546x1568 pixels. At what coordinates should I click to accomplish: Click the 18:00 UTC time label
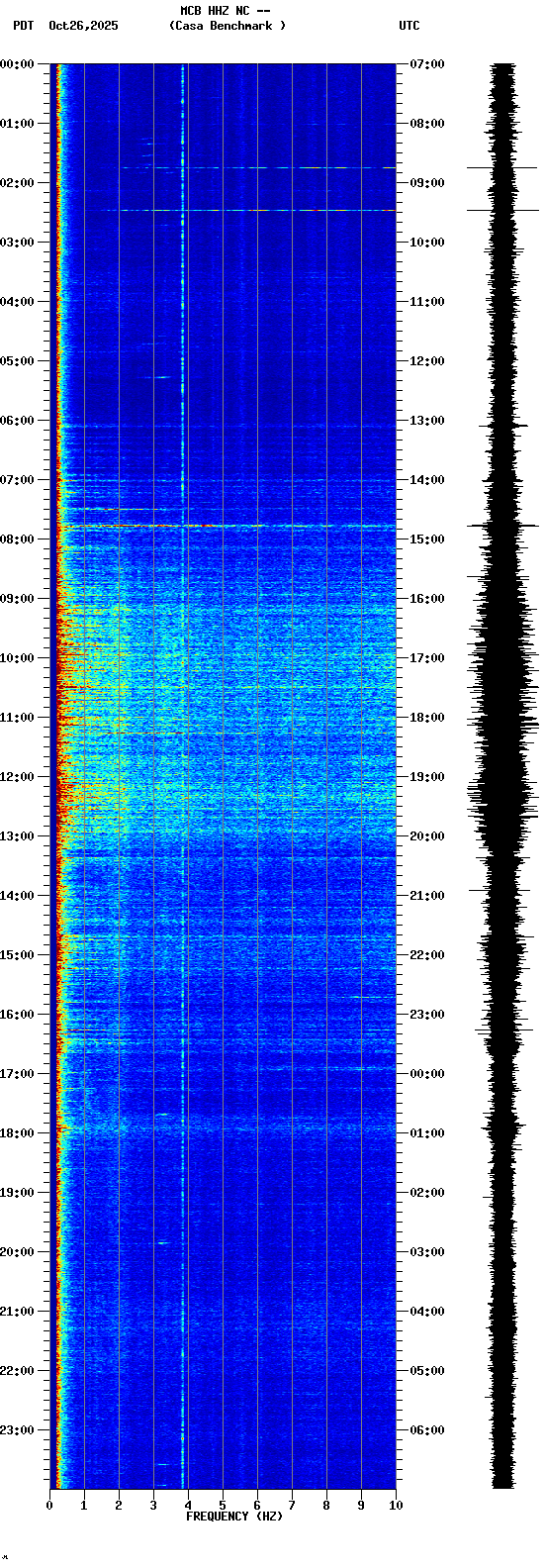click(427, 718)
